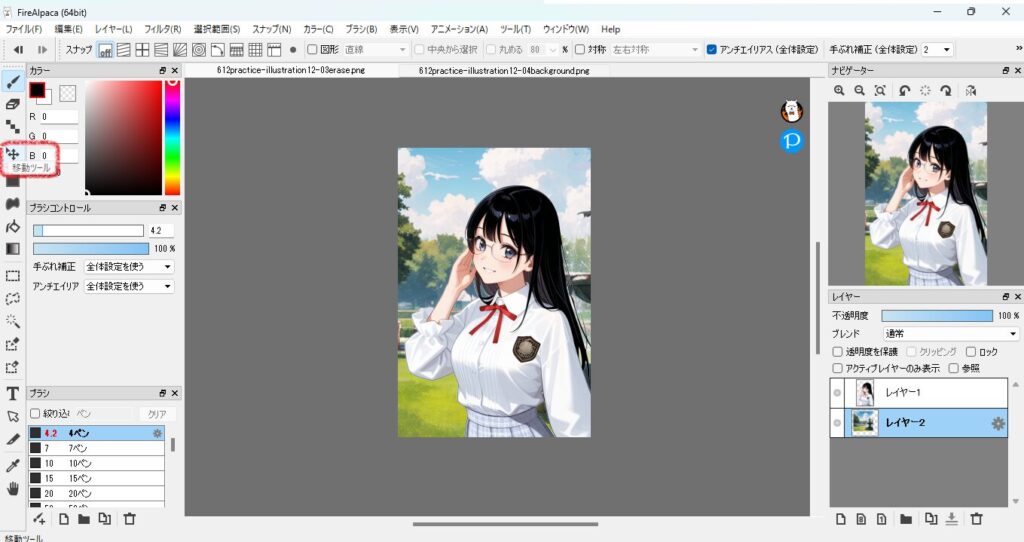Enable the concentric circle snap
The height and width of the screenshot is (542, 1024).
pos(199,50)
